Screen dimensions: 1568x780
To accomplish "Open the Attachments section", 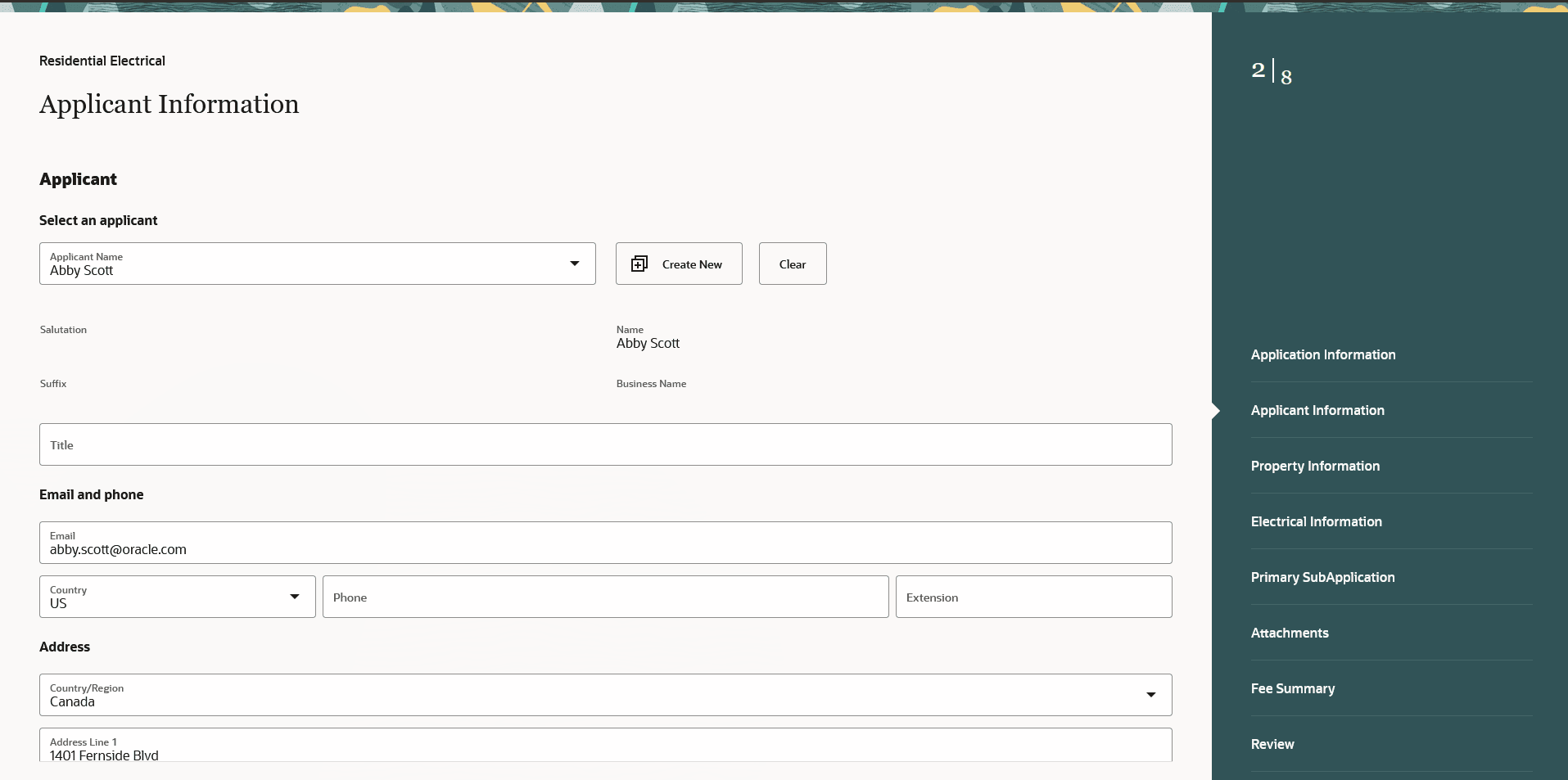I will point(1290,633).
